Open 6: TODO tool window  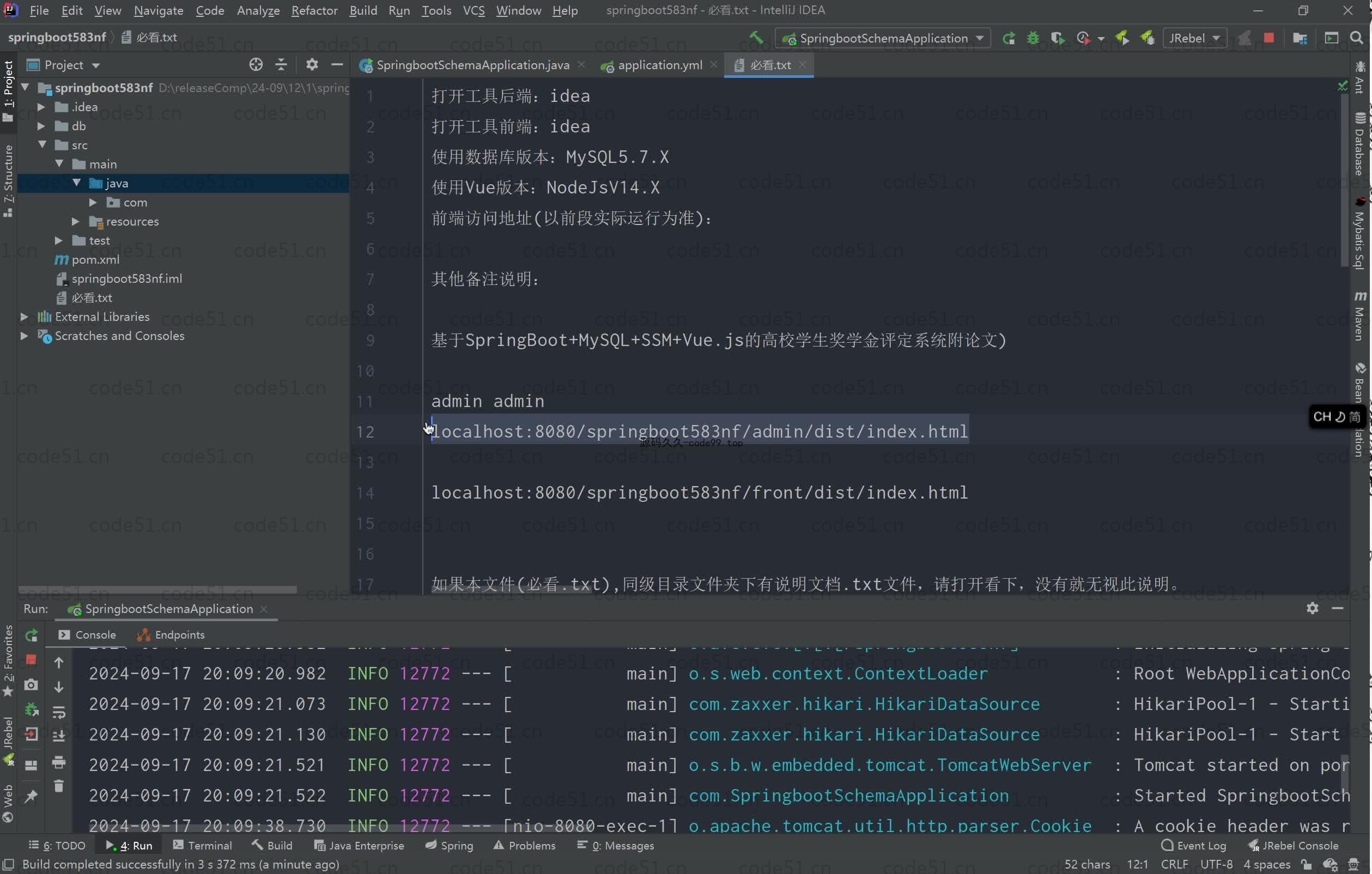point(57,846)
